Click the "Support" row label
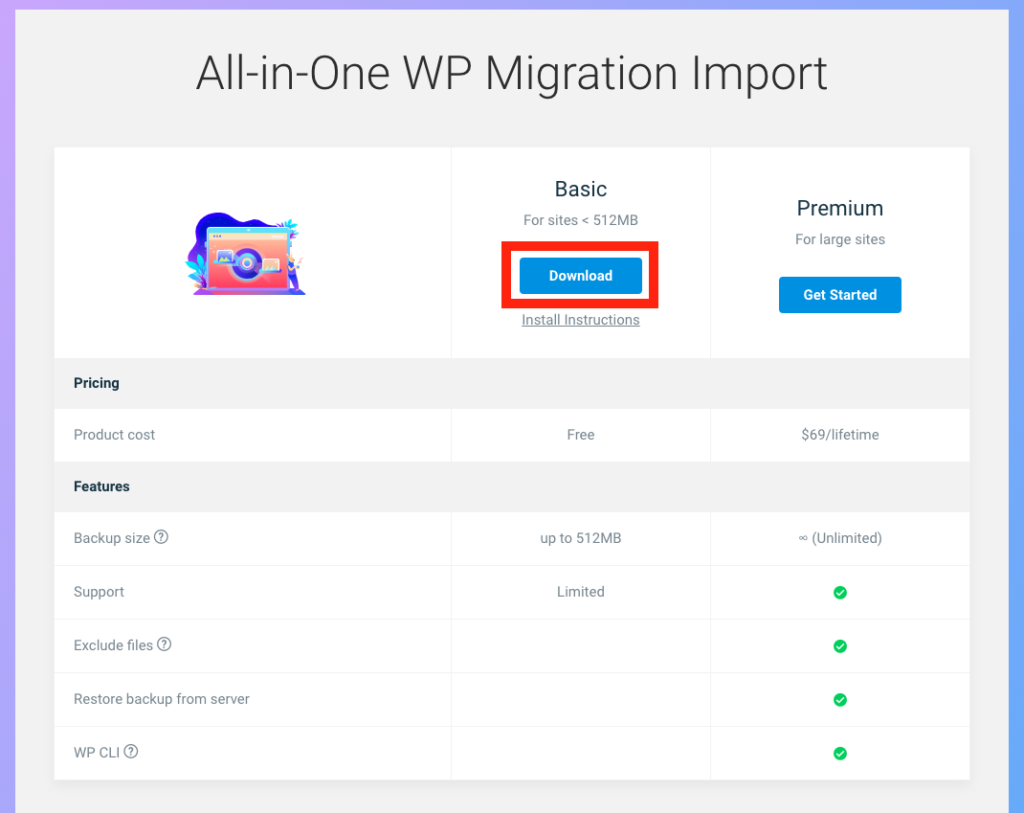Screen dimensions: 1024x813 (99, 592)
